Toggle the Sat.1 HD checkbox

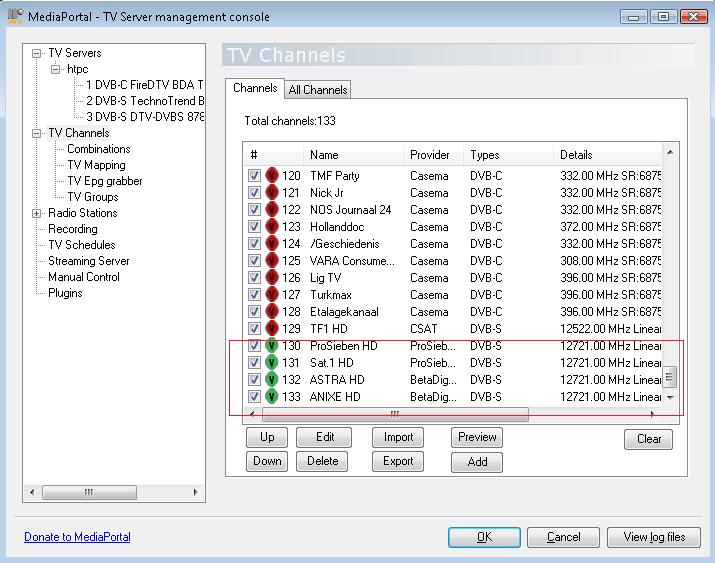click(x=254, y=363)
